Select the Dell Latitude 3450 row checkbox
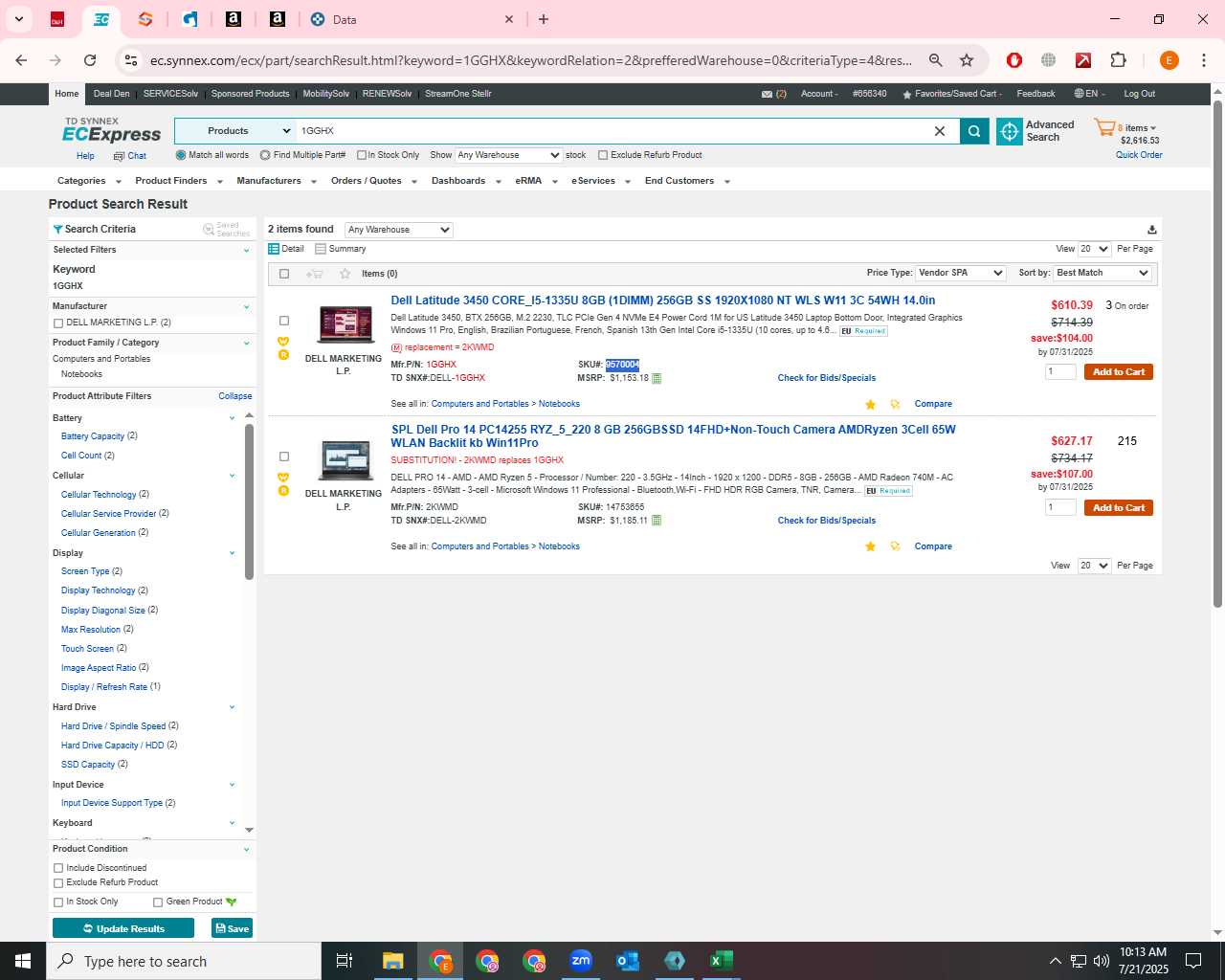Viewport: 1225px width, 980px height. tap(284, 321)
